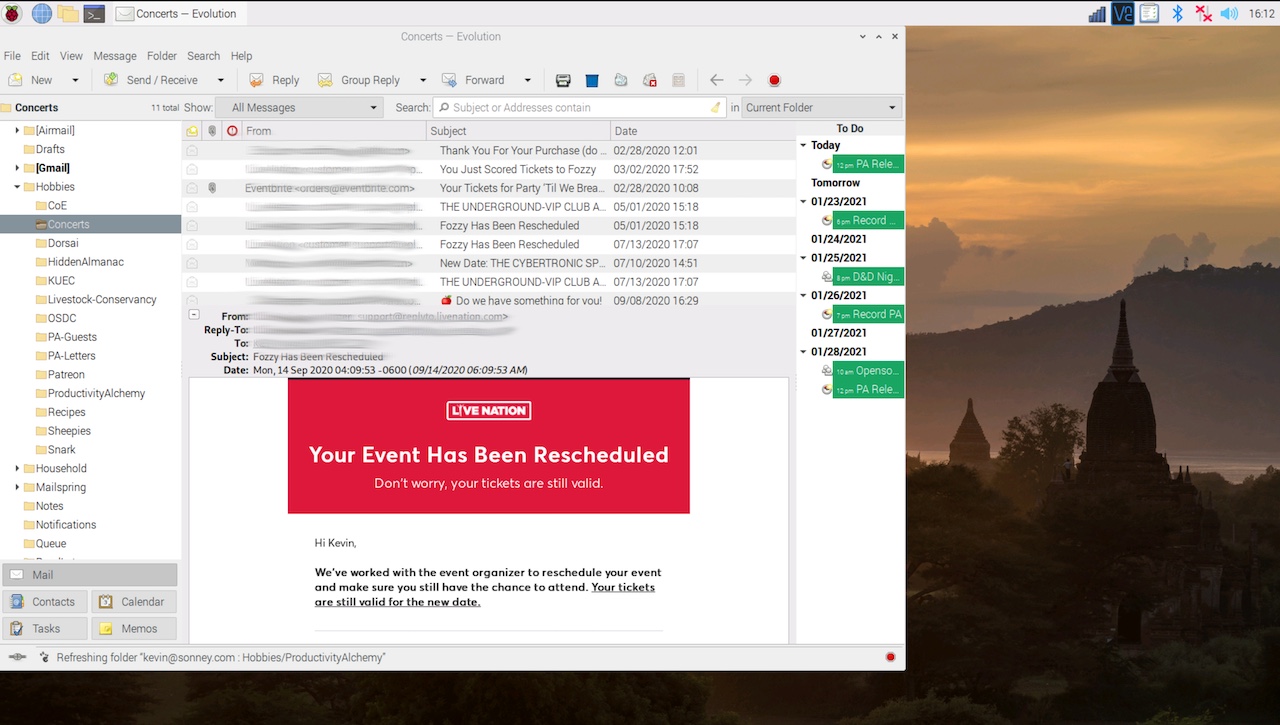The width and height of the screenshot is (1280, 725).
Task: Click into the Search input field
Action: coord(580,107)
